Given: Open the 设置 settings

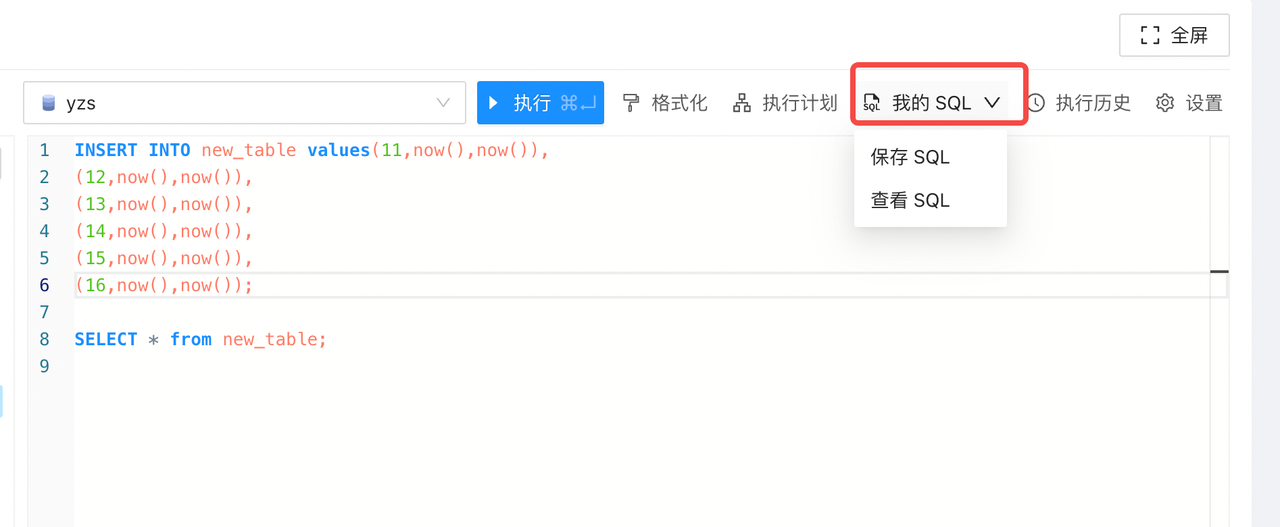Looking at the screenshot, I should click(x=1189, y=103).
